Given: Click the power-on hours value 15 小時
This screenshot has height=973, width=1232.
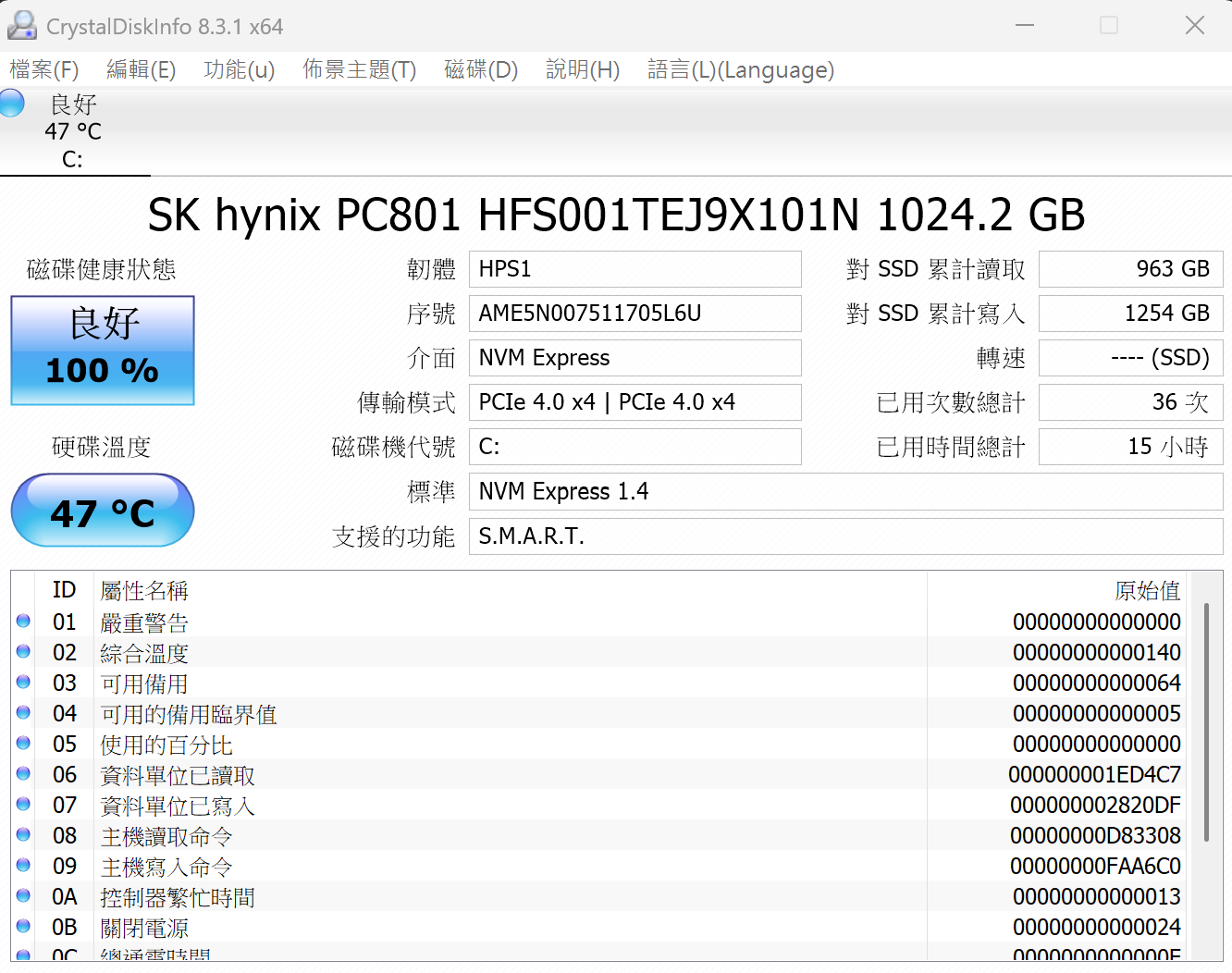Looking at the screenshot, I should tap(1131, 447).
